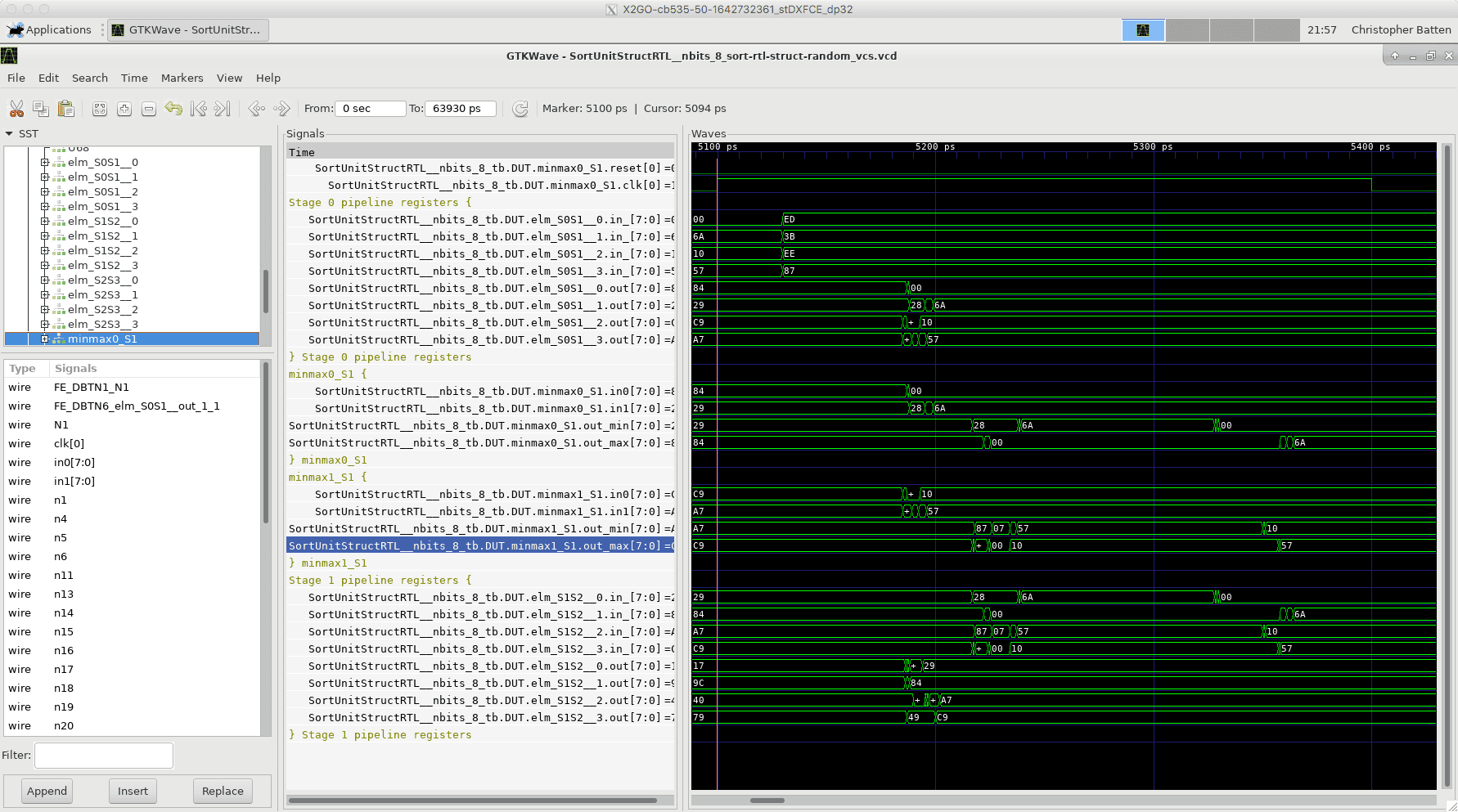Collapse the SST panel disclosure triangle

pyautogui.click(x=10, y=134)
